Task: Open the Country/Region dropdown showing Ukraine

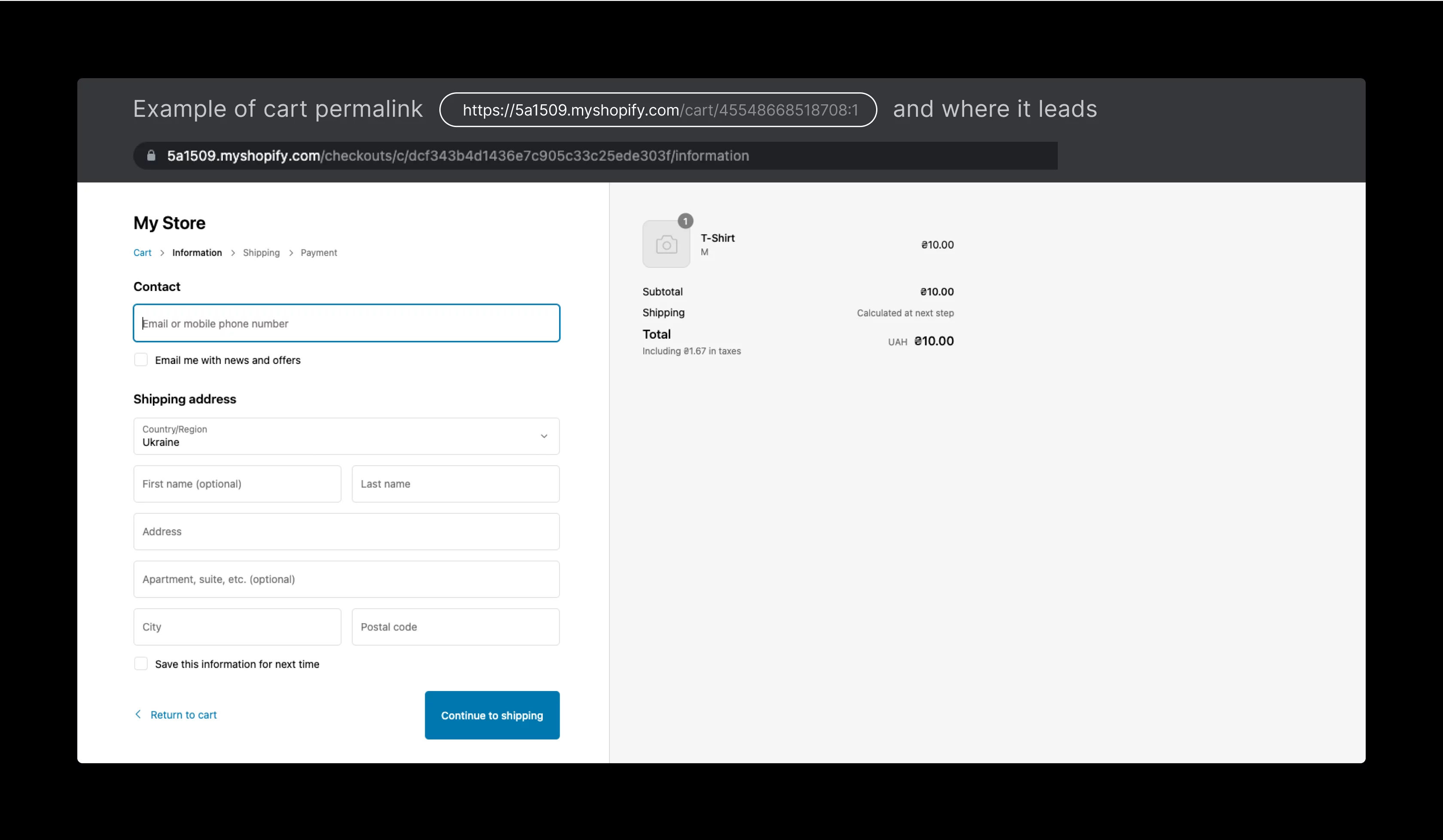Action: tap(346, 436)
